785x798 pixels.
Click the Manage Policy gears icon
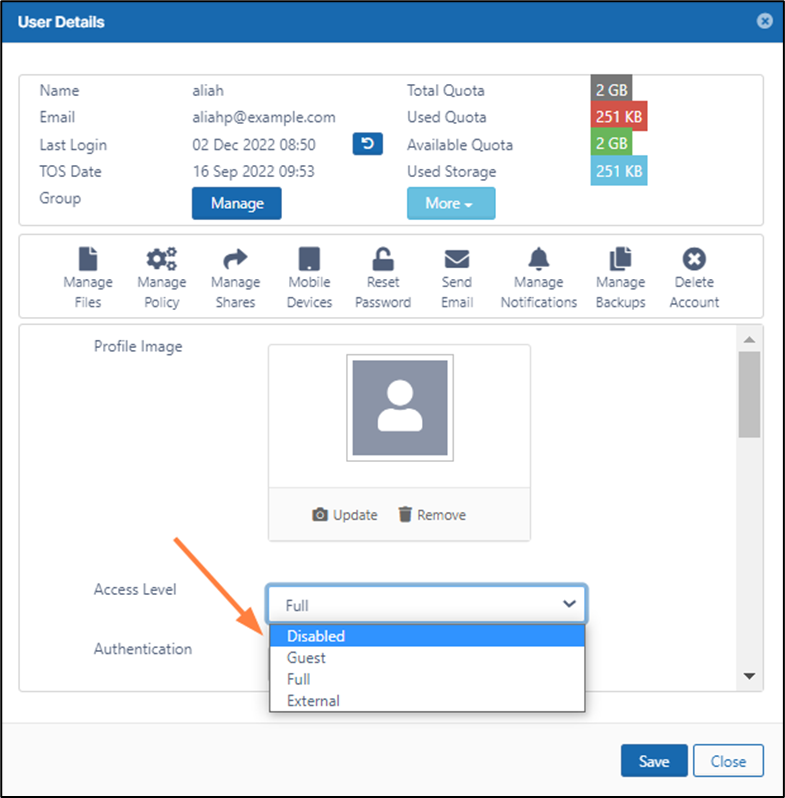pos(162,259)
